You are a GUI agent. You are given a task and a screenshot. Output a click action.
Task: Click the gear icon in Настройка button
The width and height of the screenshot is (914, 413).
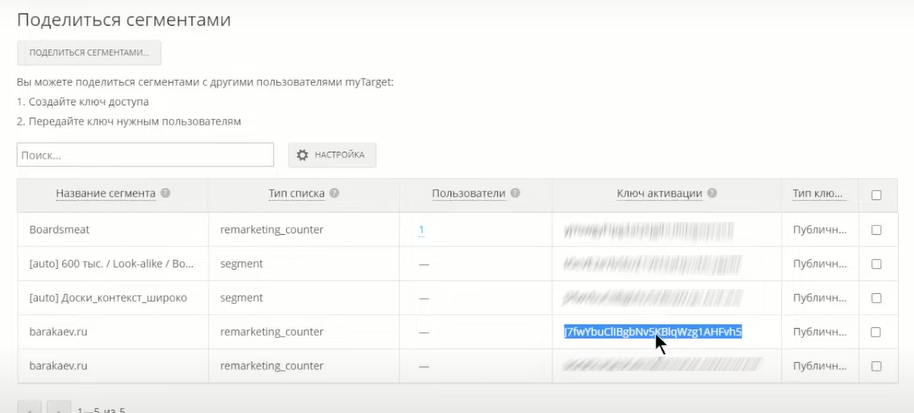point(303,155)
